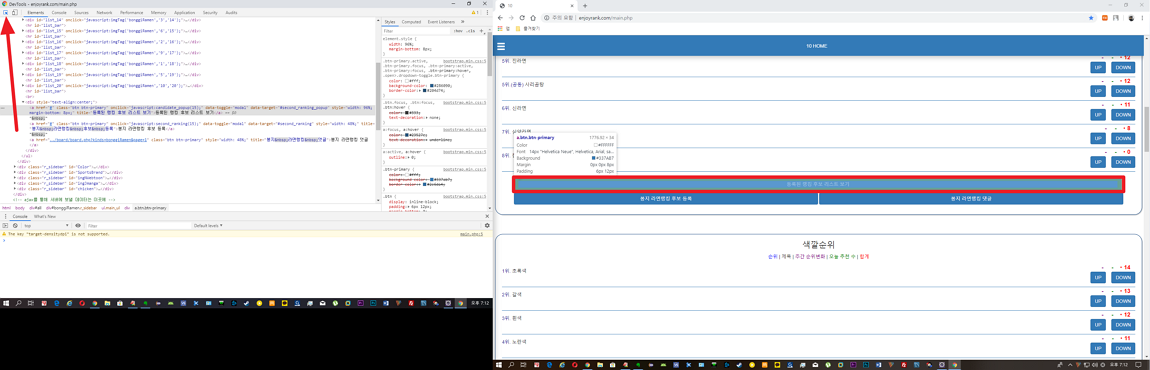Viewport: 1150px width, 370px height.
Task: Focus the console Filter field
Action: coord(138,225)
